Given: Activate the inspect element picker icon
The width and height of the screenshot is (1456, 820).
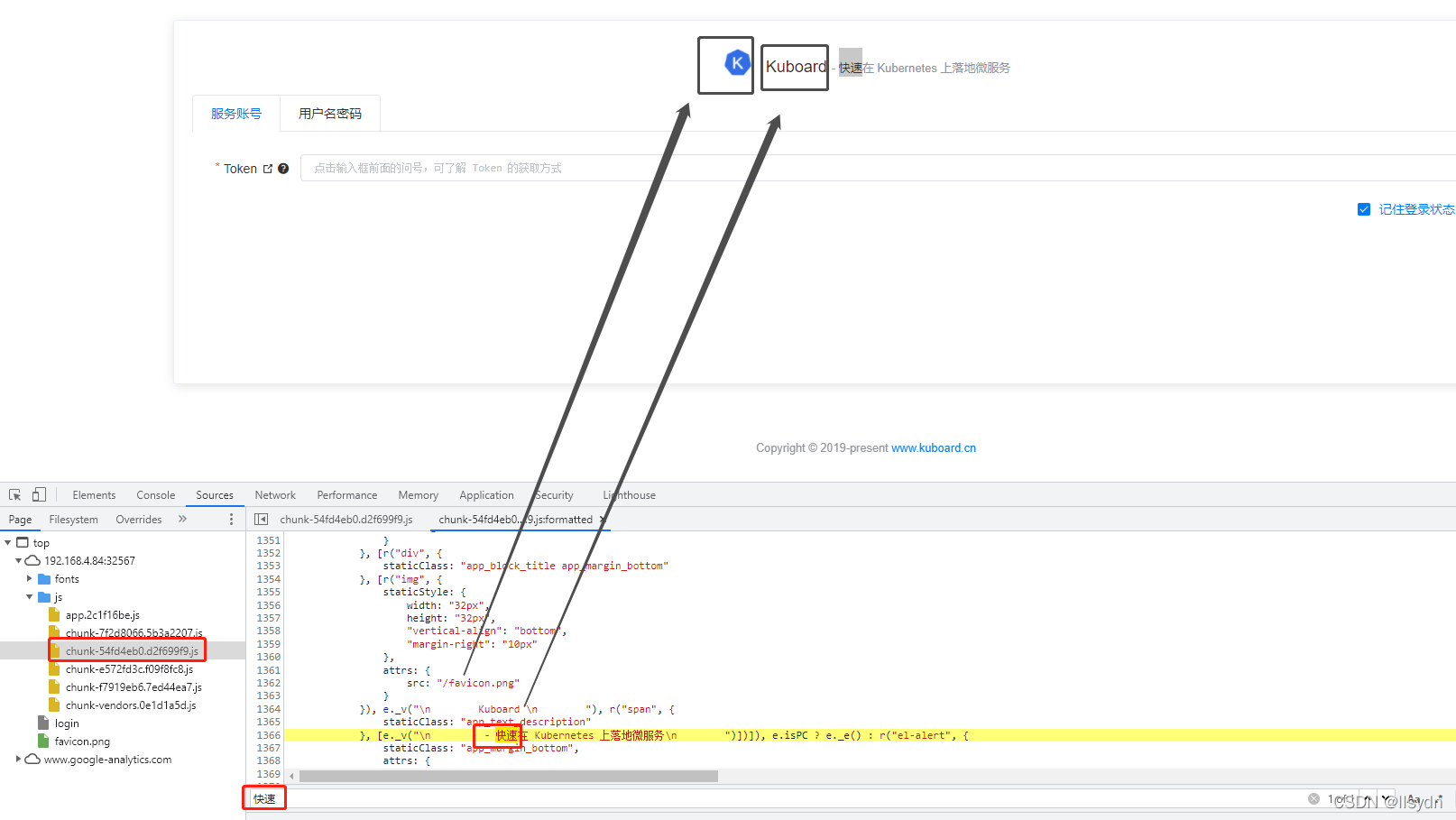Looking at the screenshot, I should click(14, 495).
